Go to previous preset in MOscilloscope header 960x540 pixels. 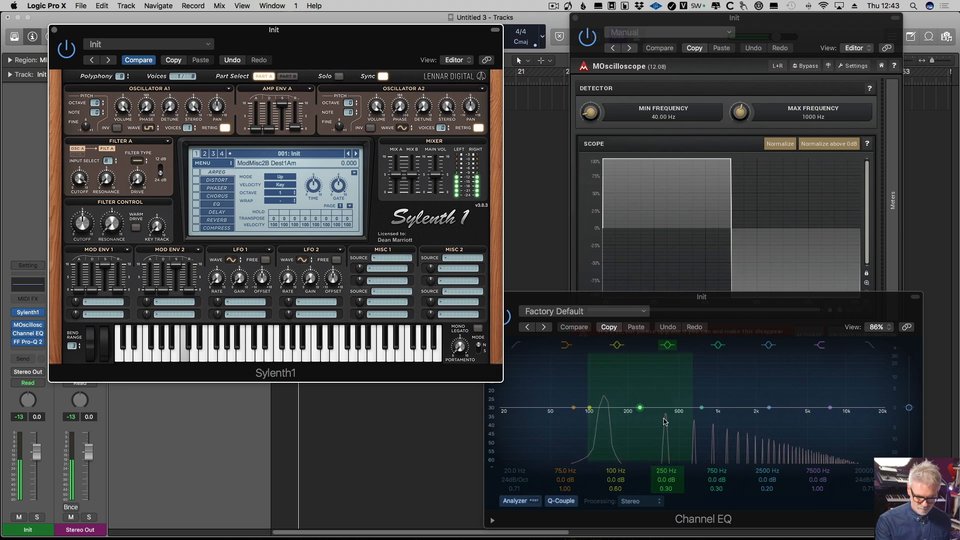(612, 48)
